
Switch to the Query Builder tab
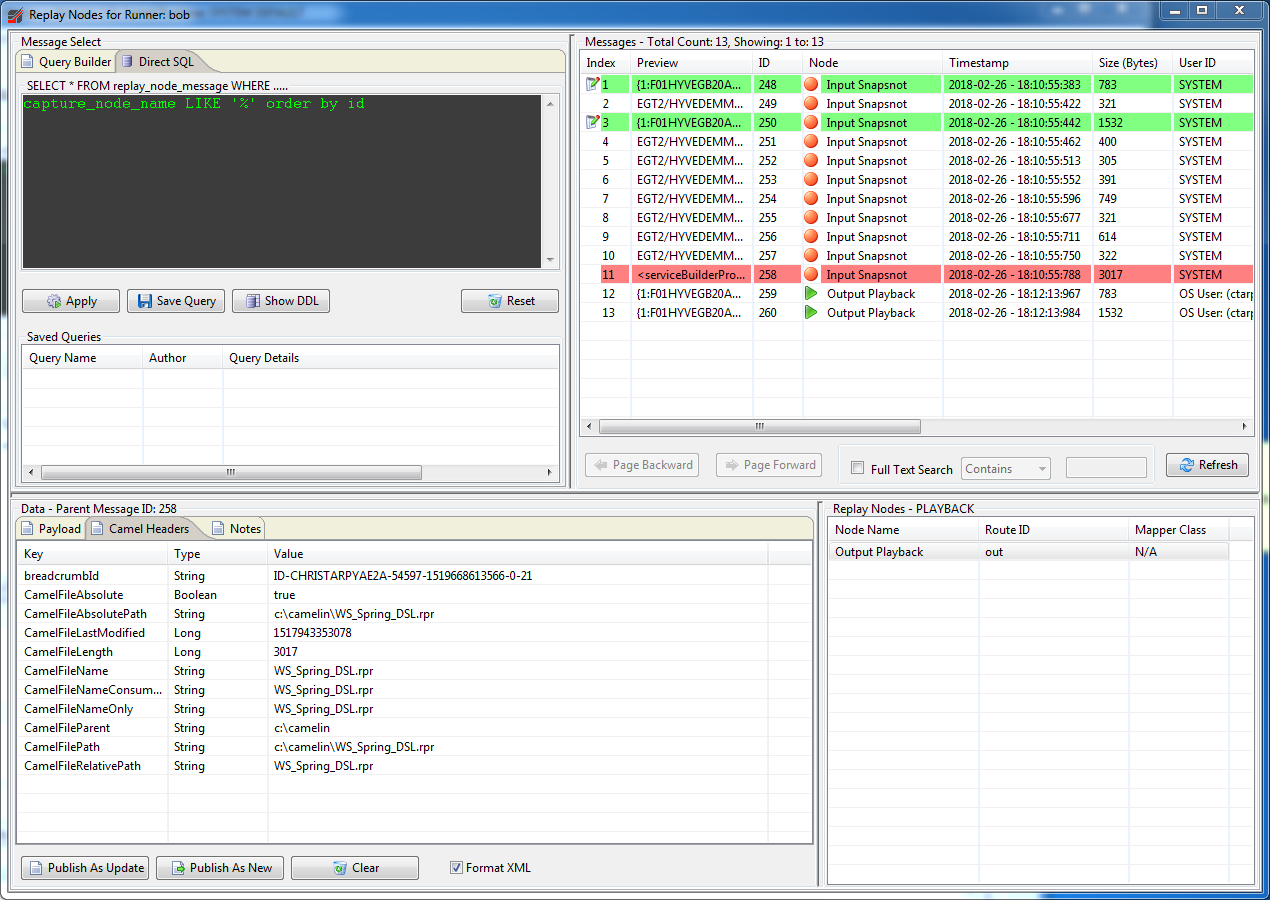pos(66,62)
